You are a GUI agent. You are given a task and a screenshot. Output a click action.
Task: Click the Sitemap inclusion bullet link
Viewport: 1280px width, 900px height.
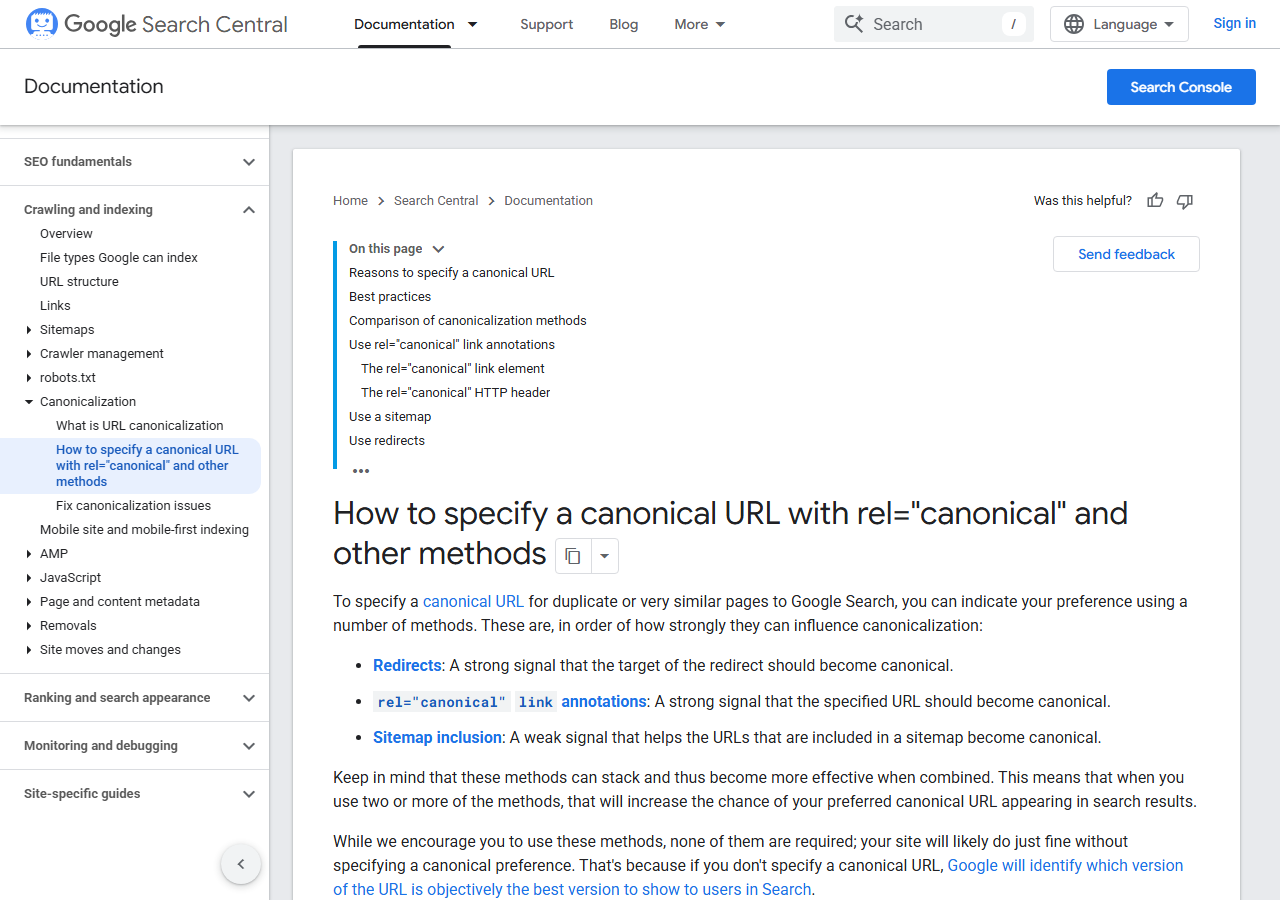(x=437, y=738)
